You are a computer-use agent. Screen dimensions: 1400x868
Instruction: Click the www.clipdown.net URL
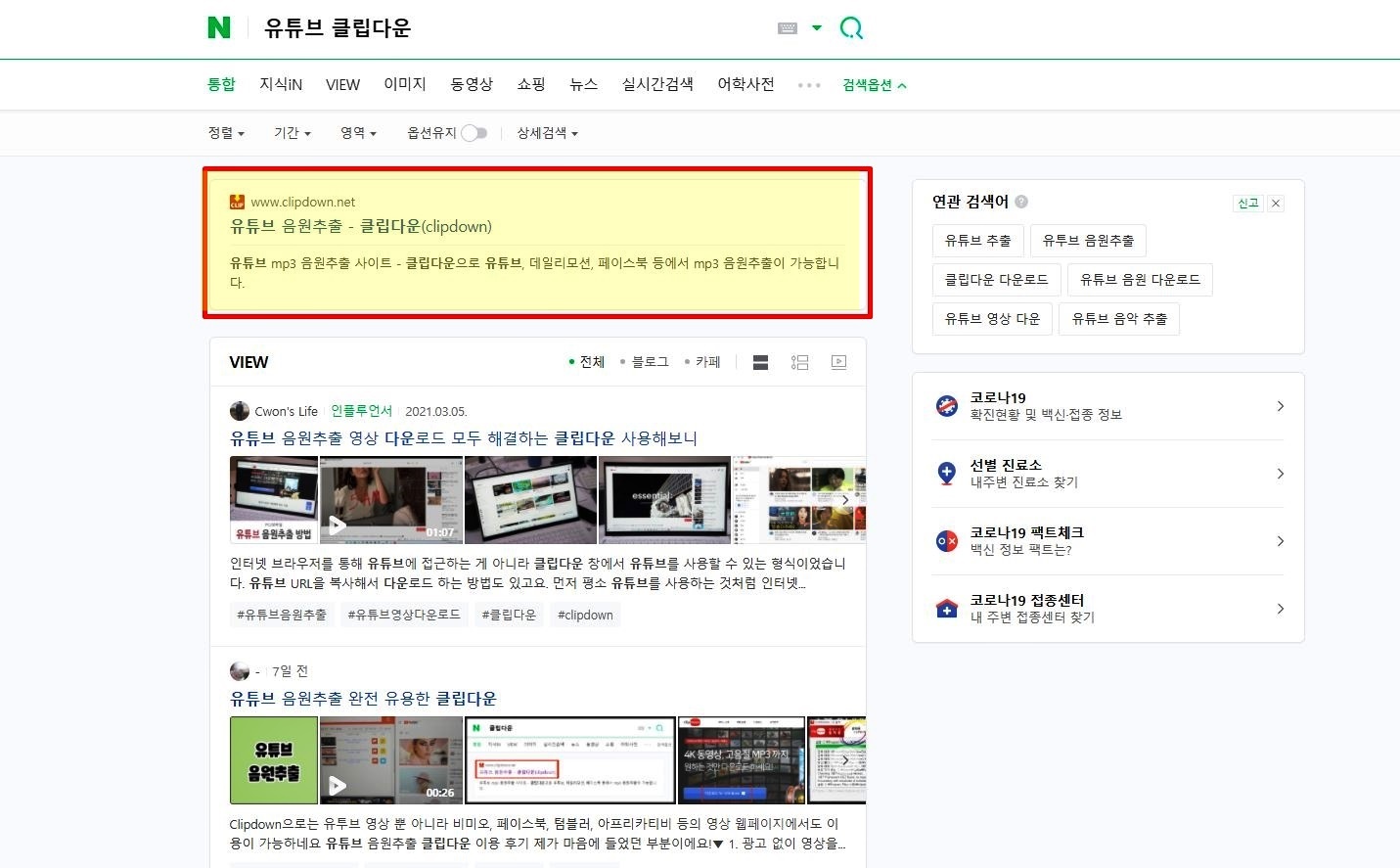coord(303,202)
